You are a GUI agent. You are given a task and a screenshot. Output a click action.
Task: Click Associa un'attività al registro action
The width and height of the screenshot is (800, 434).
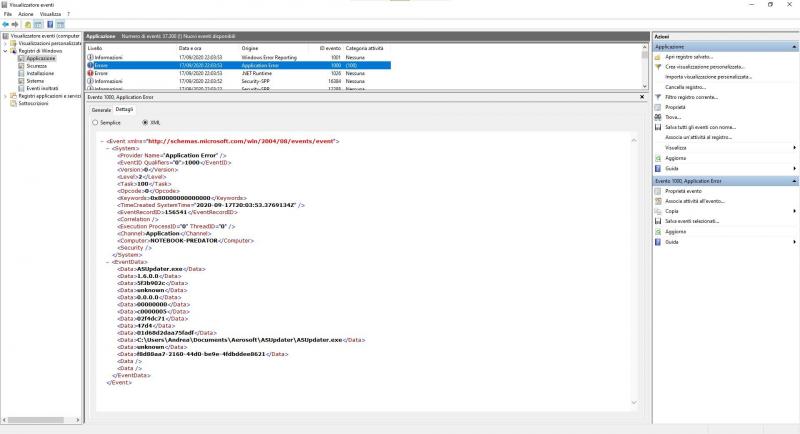tap(698, 138)
